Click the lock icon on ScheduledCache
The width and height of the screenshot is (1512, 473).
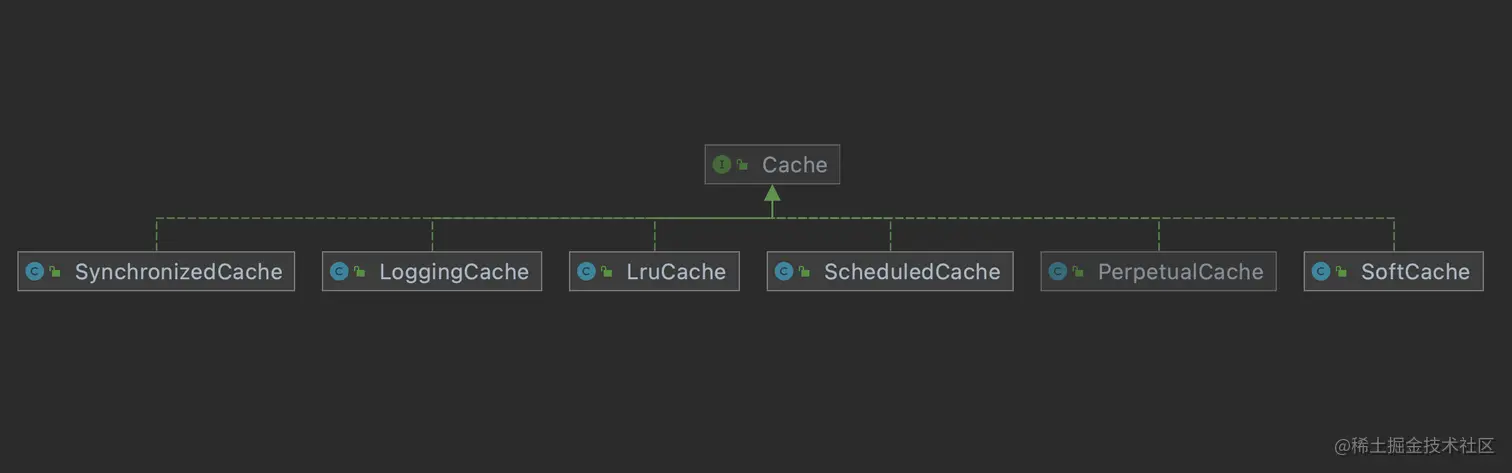[x=805, y=272]
